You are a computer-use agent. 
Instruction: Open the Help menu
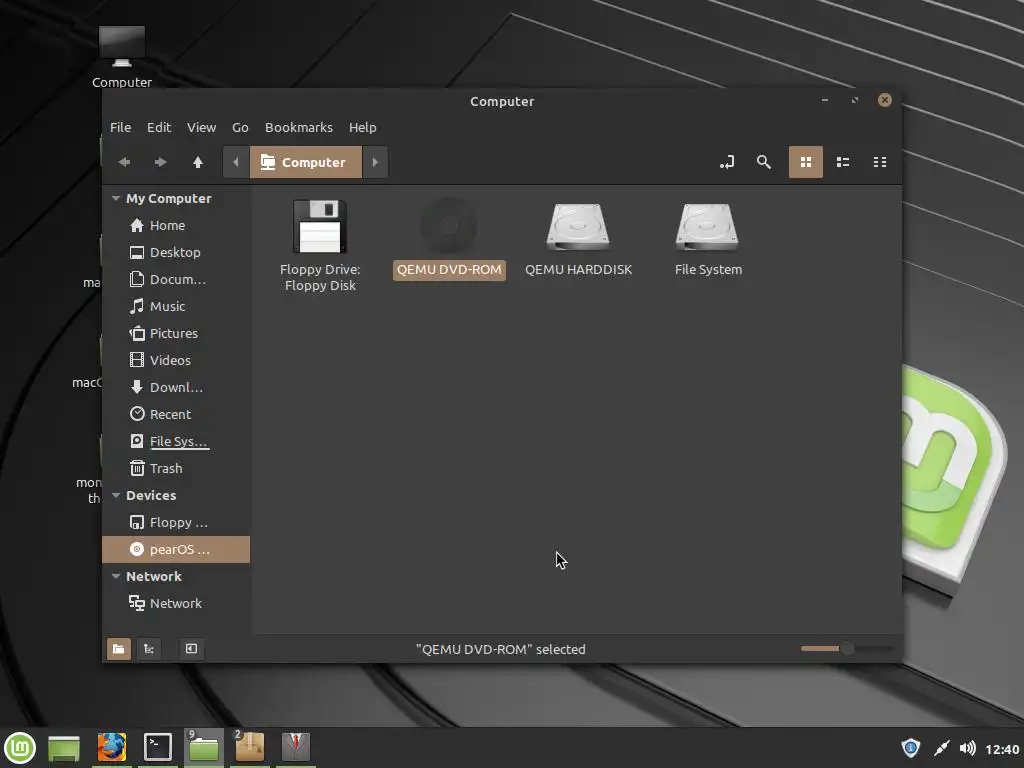click(x=362, y=127)
